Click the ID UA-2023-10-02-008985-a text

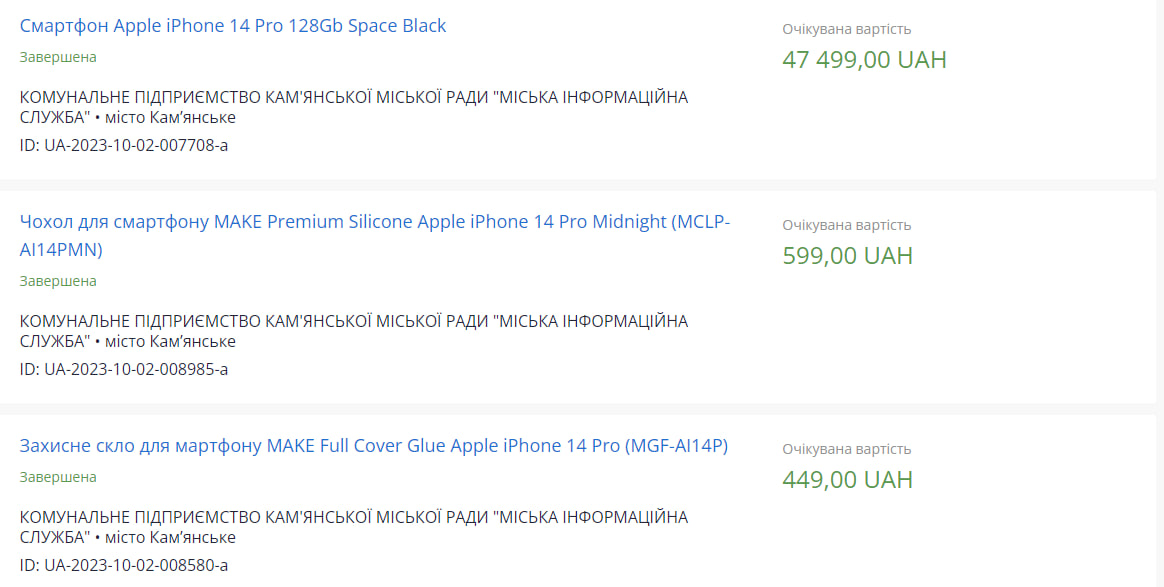124,370
